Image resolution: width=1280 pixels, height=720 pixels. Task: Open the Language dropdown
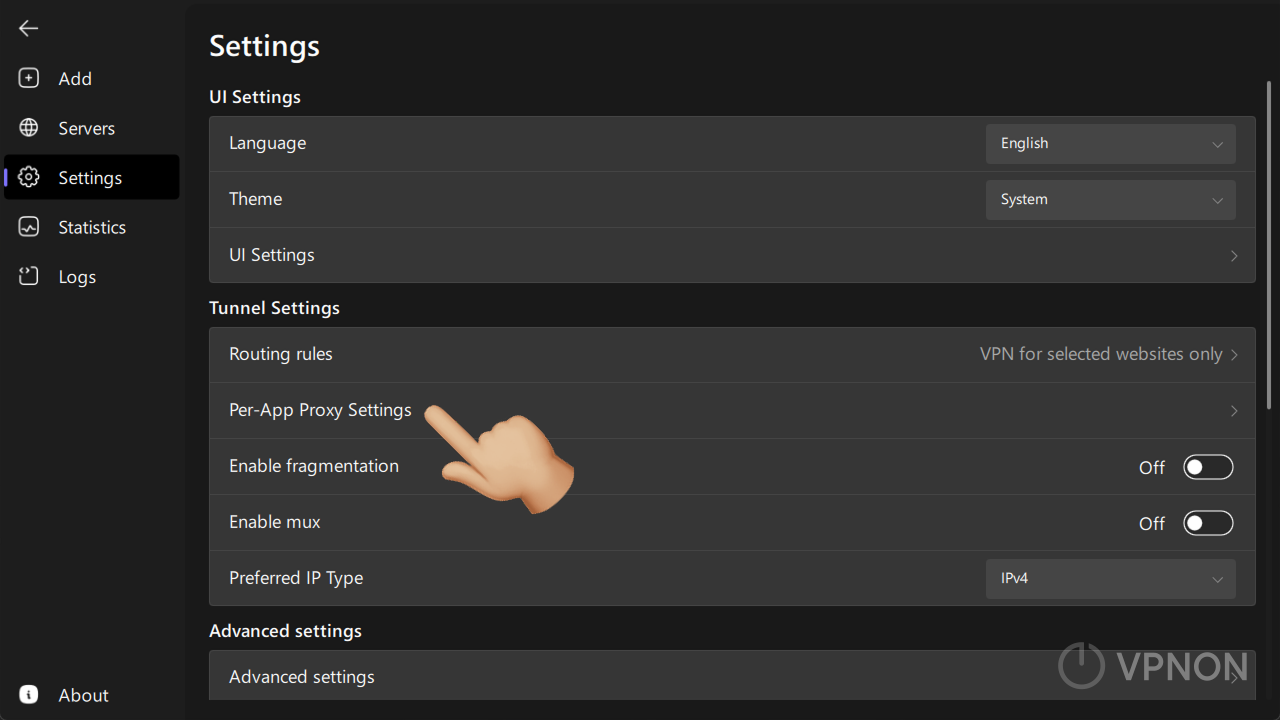[1110, 143]
